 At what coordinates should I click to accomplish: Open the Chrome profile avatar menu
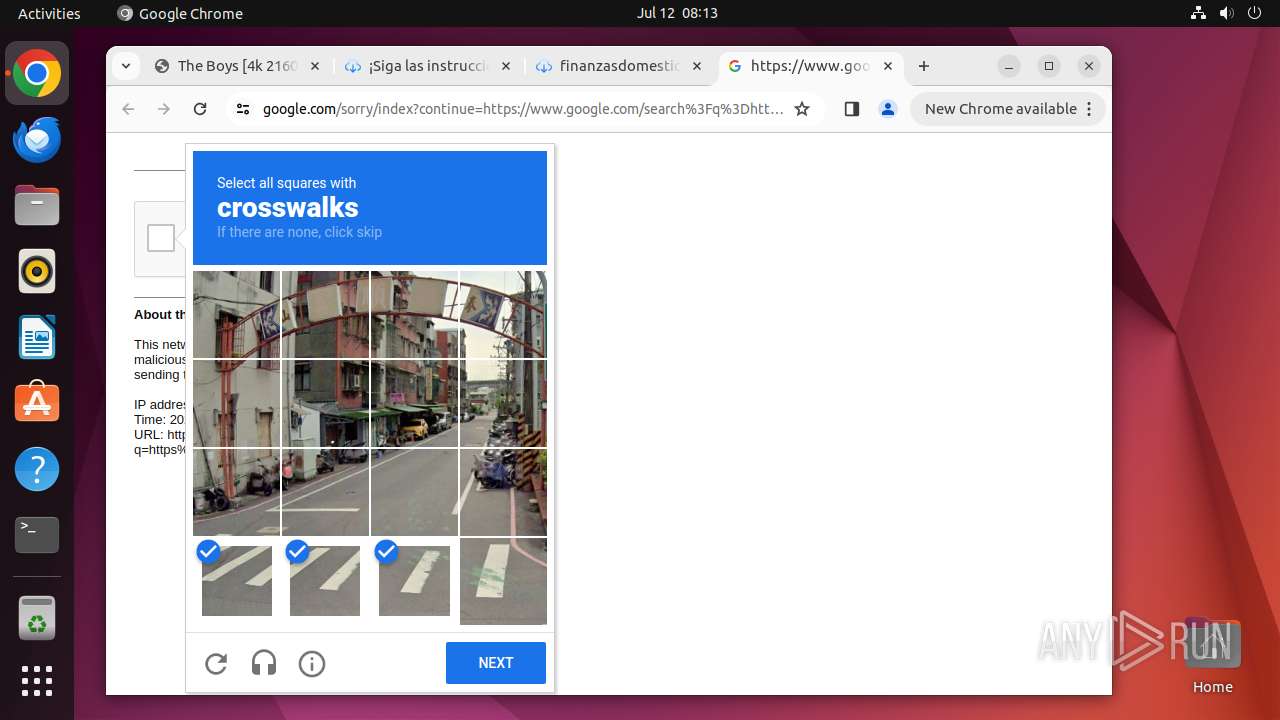(x=888, y=109)
